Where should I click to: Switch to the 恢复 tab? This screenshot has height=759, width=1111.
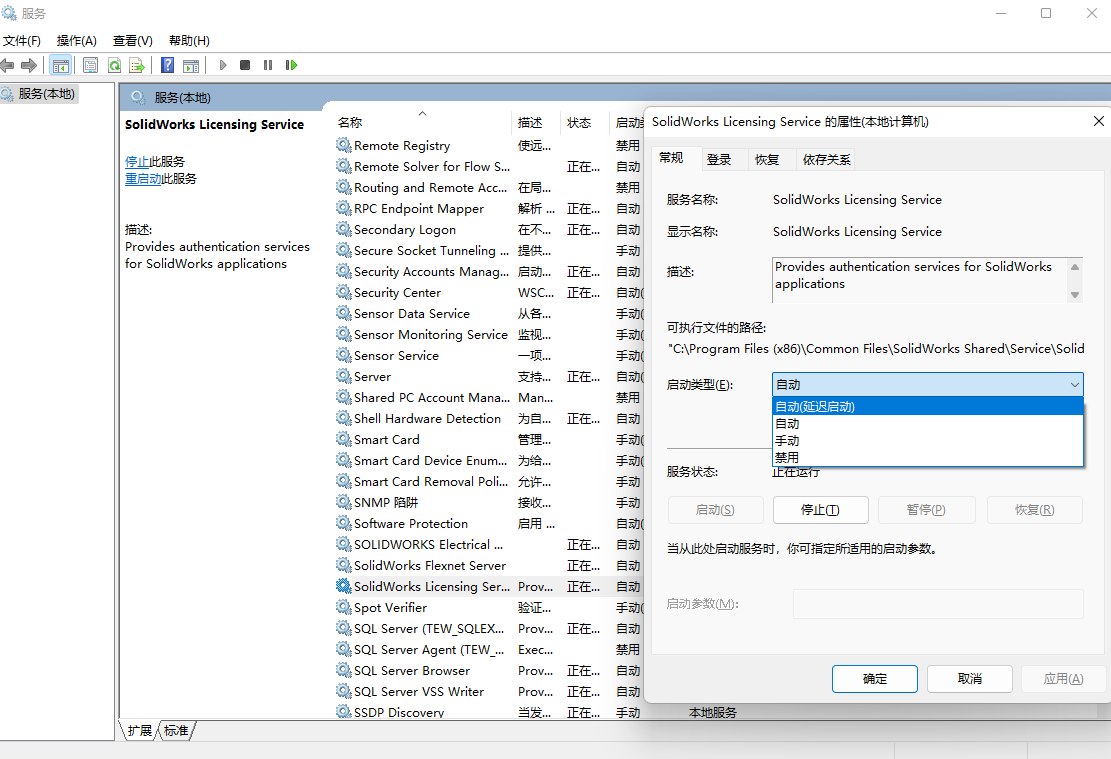767,159
